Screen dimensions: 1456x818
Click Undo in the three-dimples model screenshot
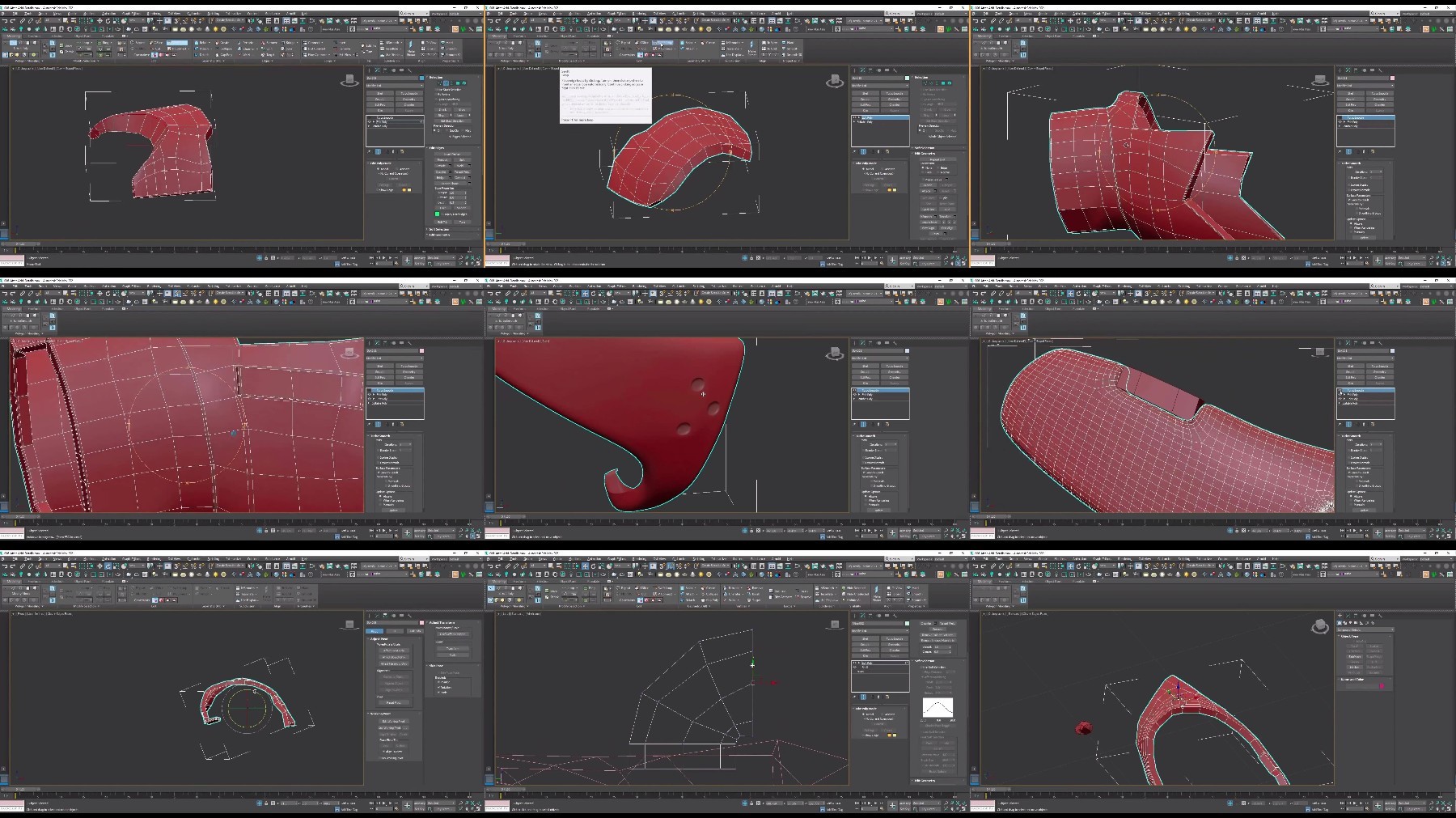490,293
